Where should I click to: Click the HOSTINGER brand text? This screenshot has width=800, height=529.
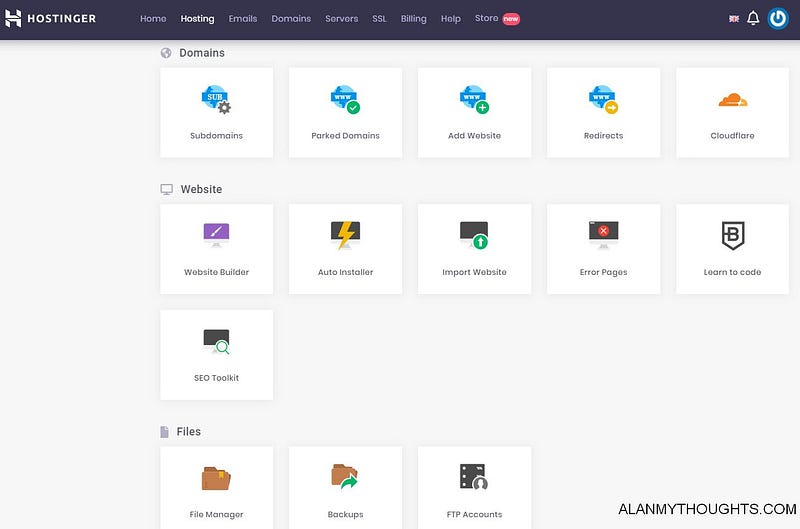click(62, 18)
